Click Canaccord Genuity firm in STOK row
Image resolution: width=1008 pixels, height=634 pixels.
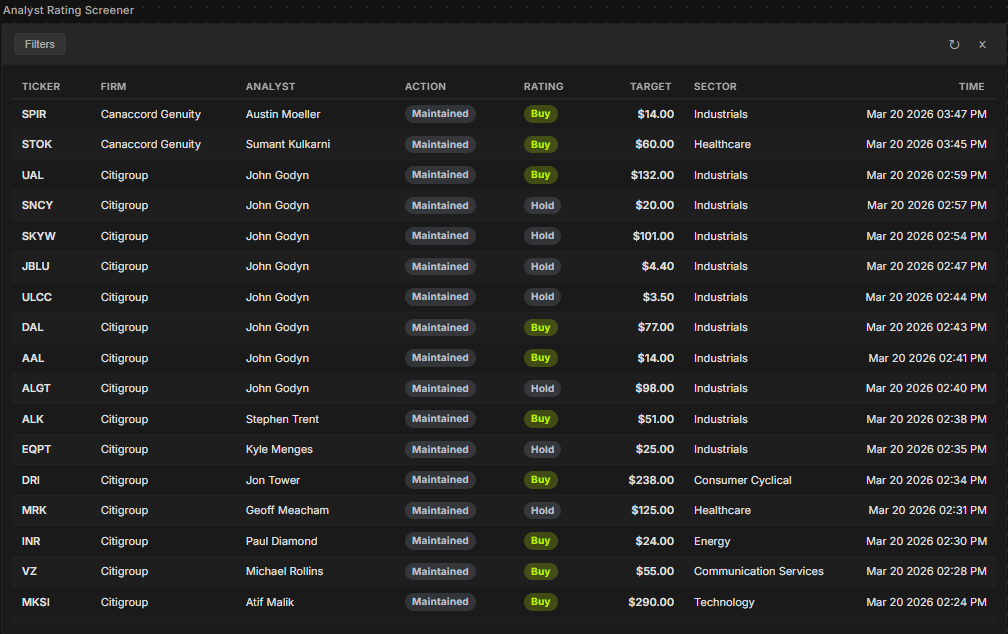pos(150,144)
